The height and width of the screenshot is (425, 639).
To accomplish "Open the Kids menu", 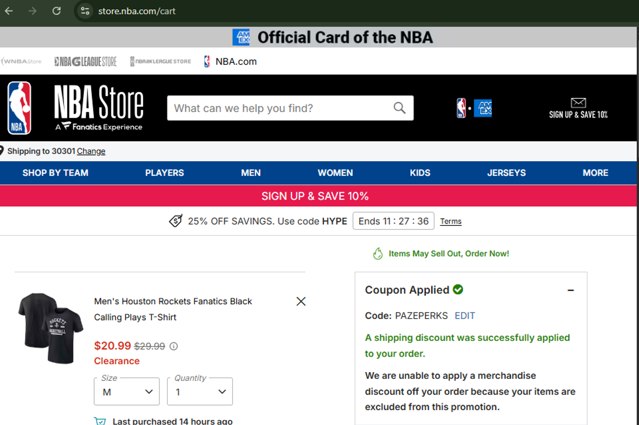I will pyautogui.click(x=420, y=173).
